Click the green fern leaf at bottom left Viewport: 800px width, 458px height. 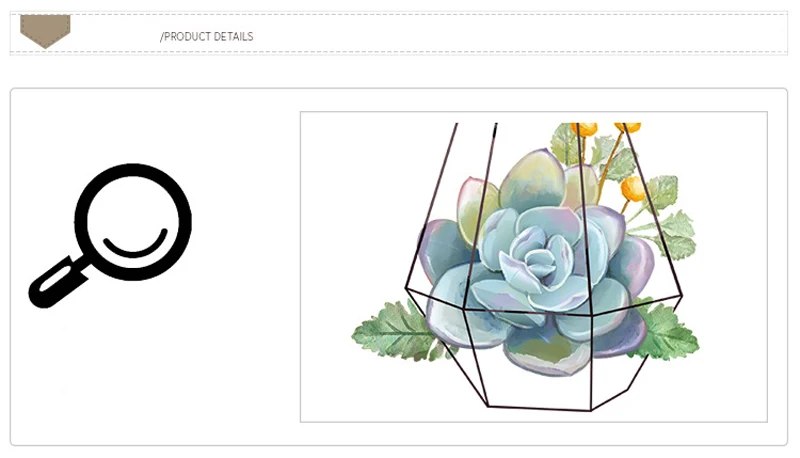tap(394, 332)
